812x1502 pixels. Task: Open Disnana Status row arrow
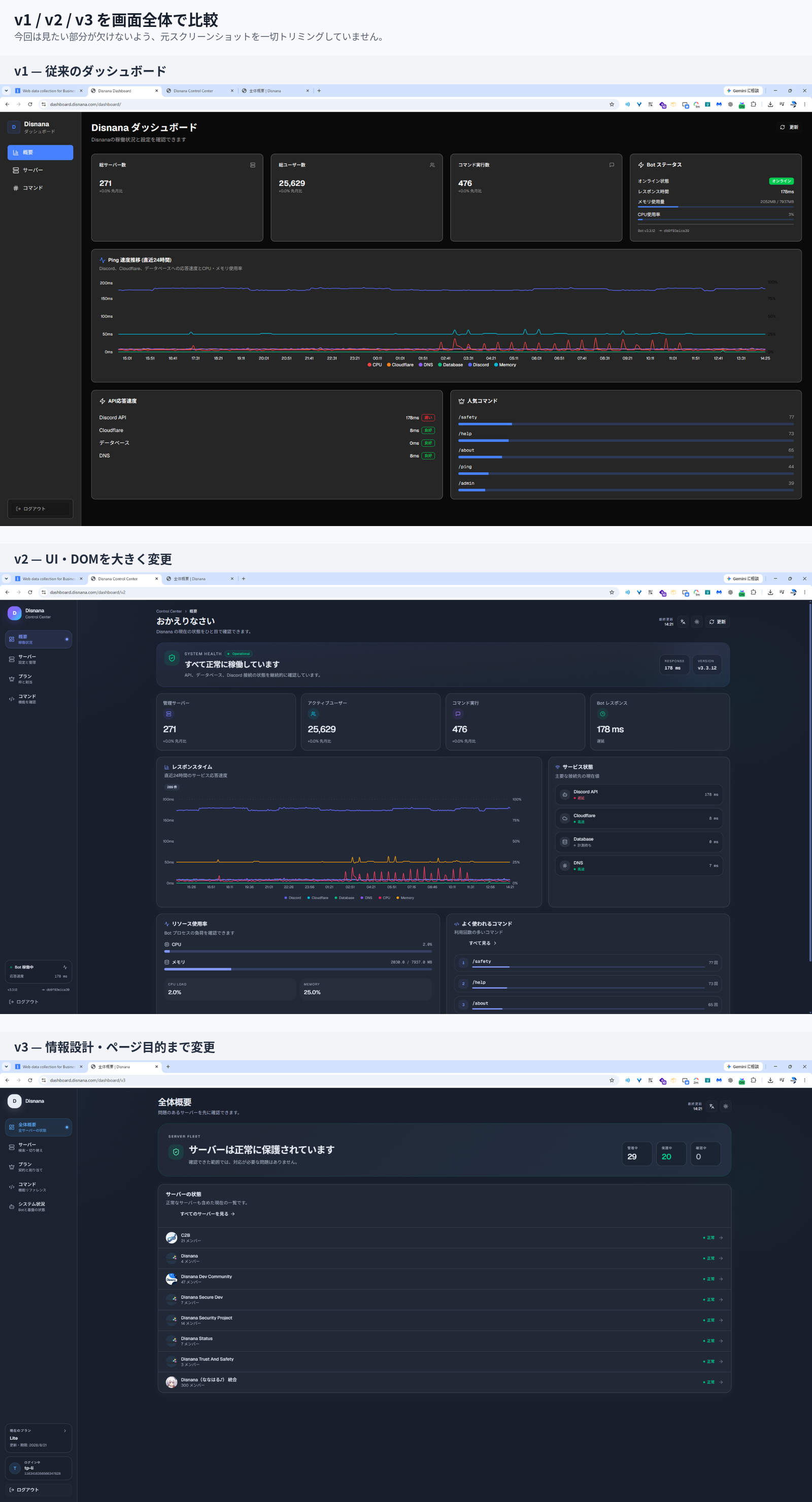pyautogui.click(x=721, y=1341)
